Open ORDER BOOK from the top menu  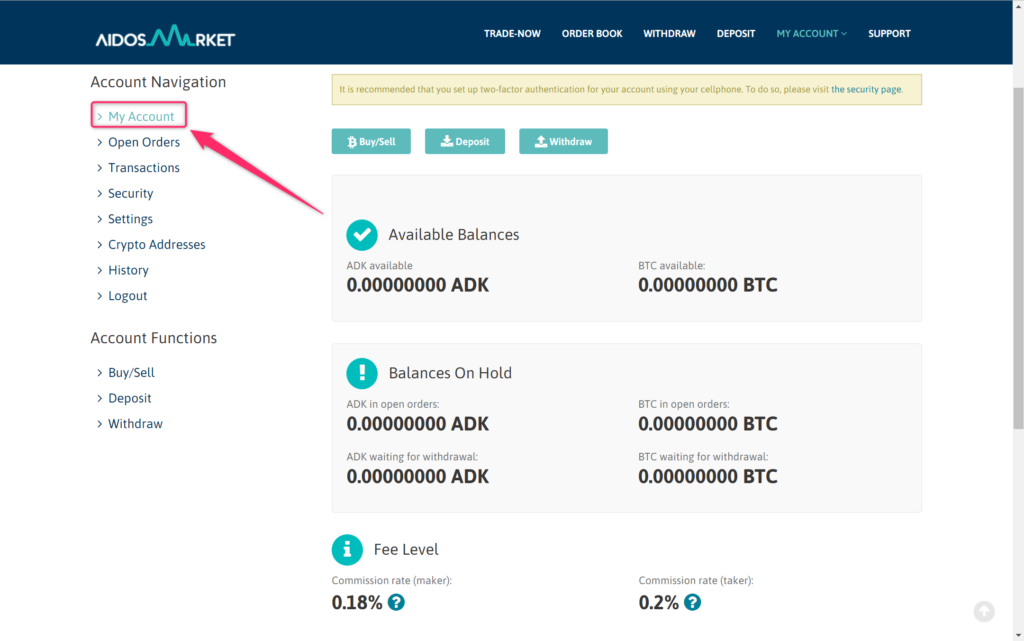coord(592,34)
